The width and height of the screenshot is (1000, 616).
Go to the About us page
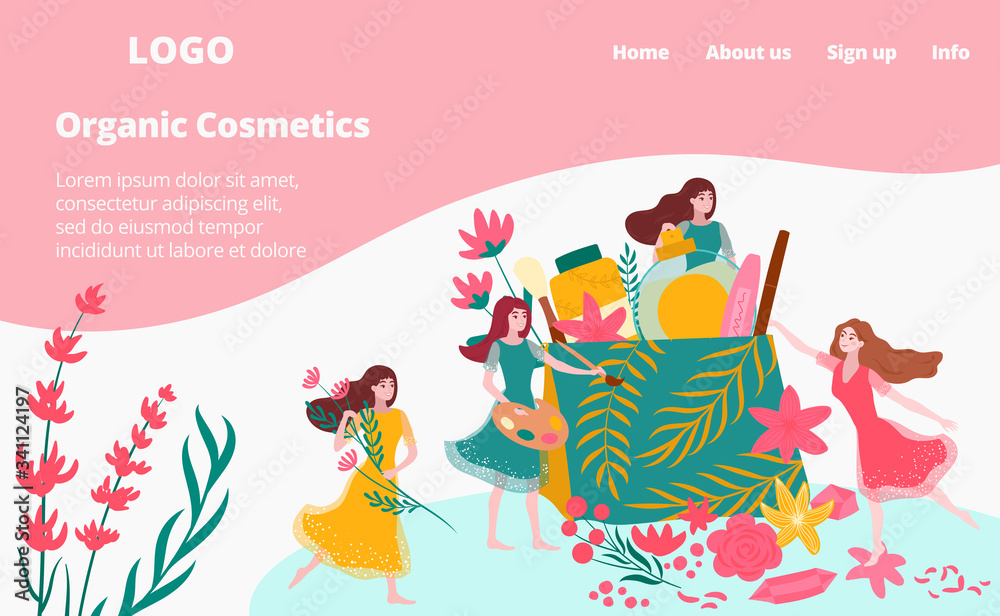point(748,52)
